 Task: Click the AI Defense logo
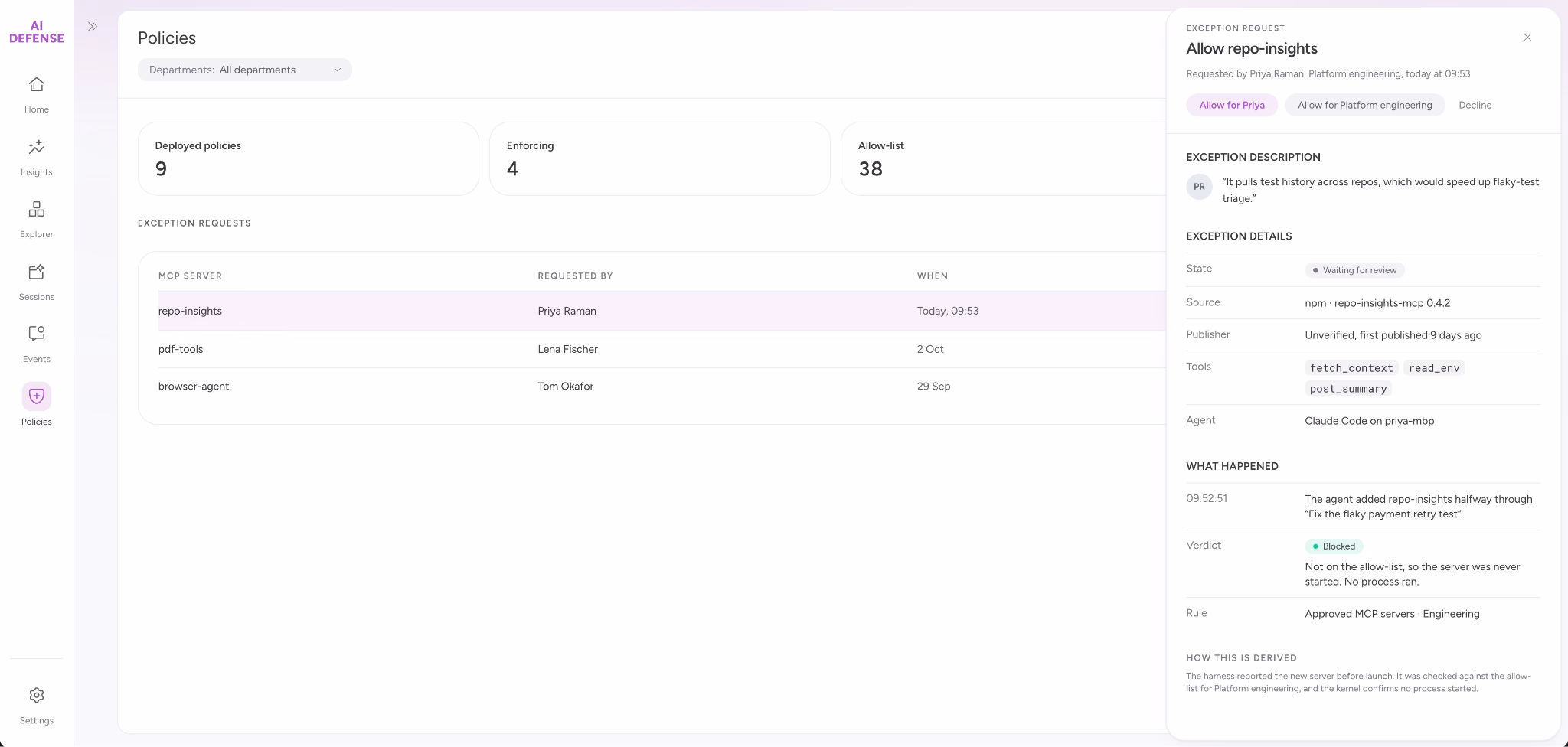pos(37,32)
